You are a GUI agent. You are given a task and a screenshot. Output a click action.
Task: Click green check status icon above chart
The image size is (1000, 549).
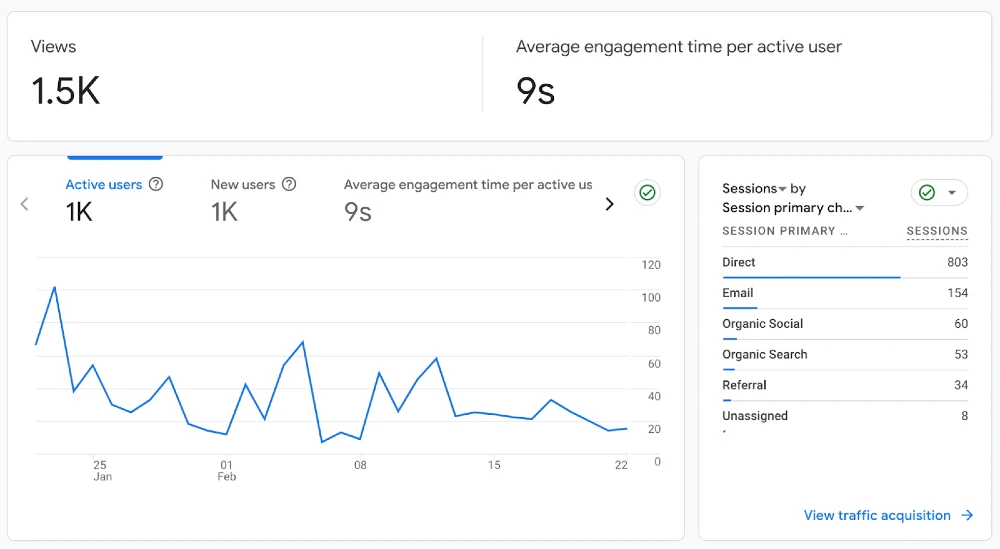[x=647, y=193]
